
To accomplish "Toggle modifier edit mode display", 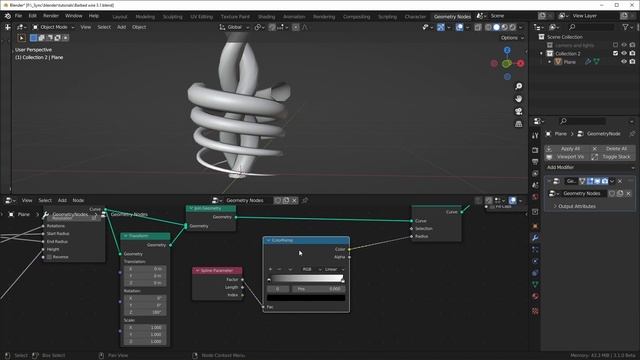I will [590, 181].
